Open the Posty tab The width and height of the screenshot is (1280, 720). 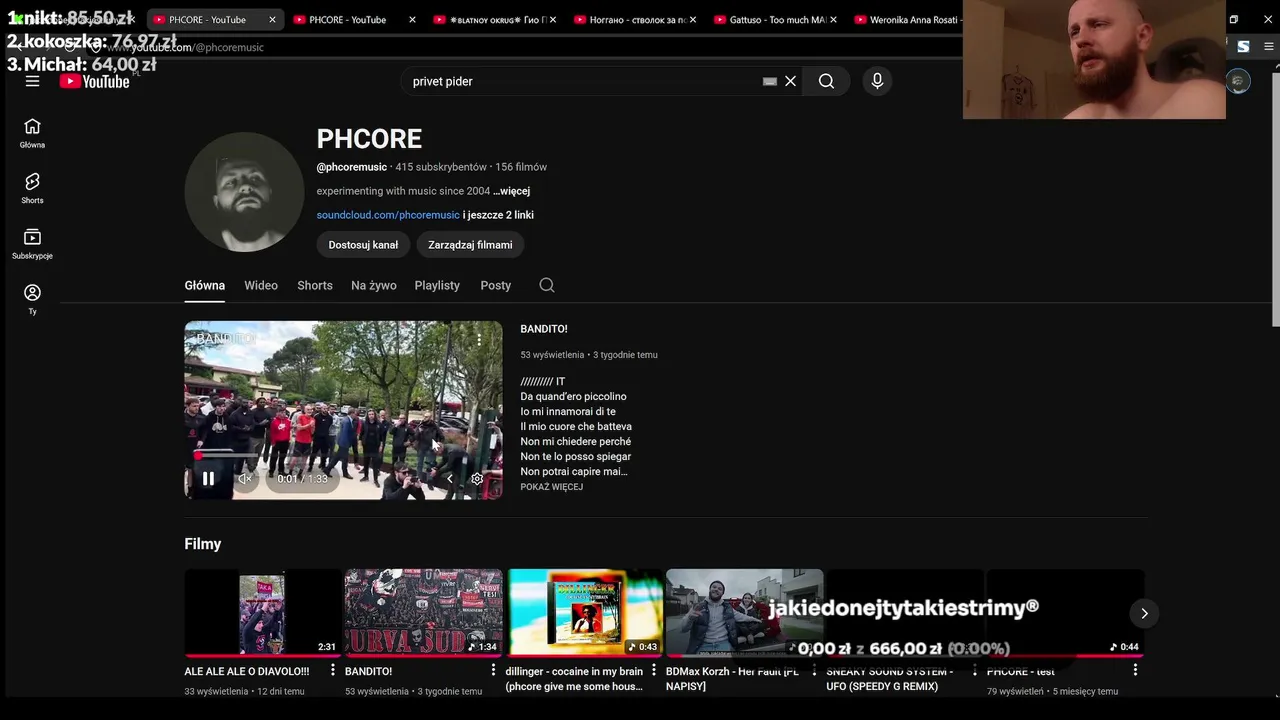[495, 285]
